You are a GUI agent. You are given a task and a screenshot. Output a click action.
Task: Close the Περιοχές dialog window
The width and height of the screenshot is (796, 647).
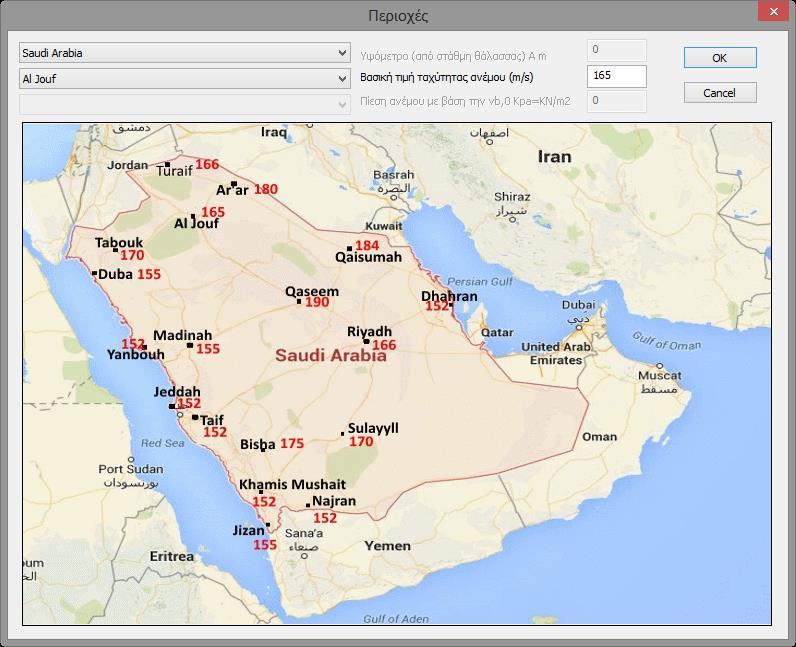[x=774, y=11]
